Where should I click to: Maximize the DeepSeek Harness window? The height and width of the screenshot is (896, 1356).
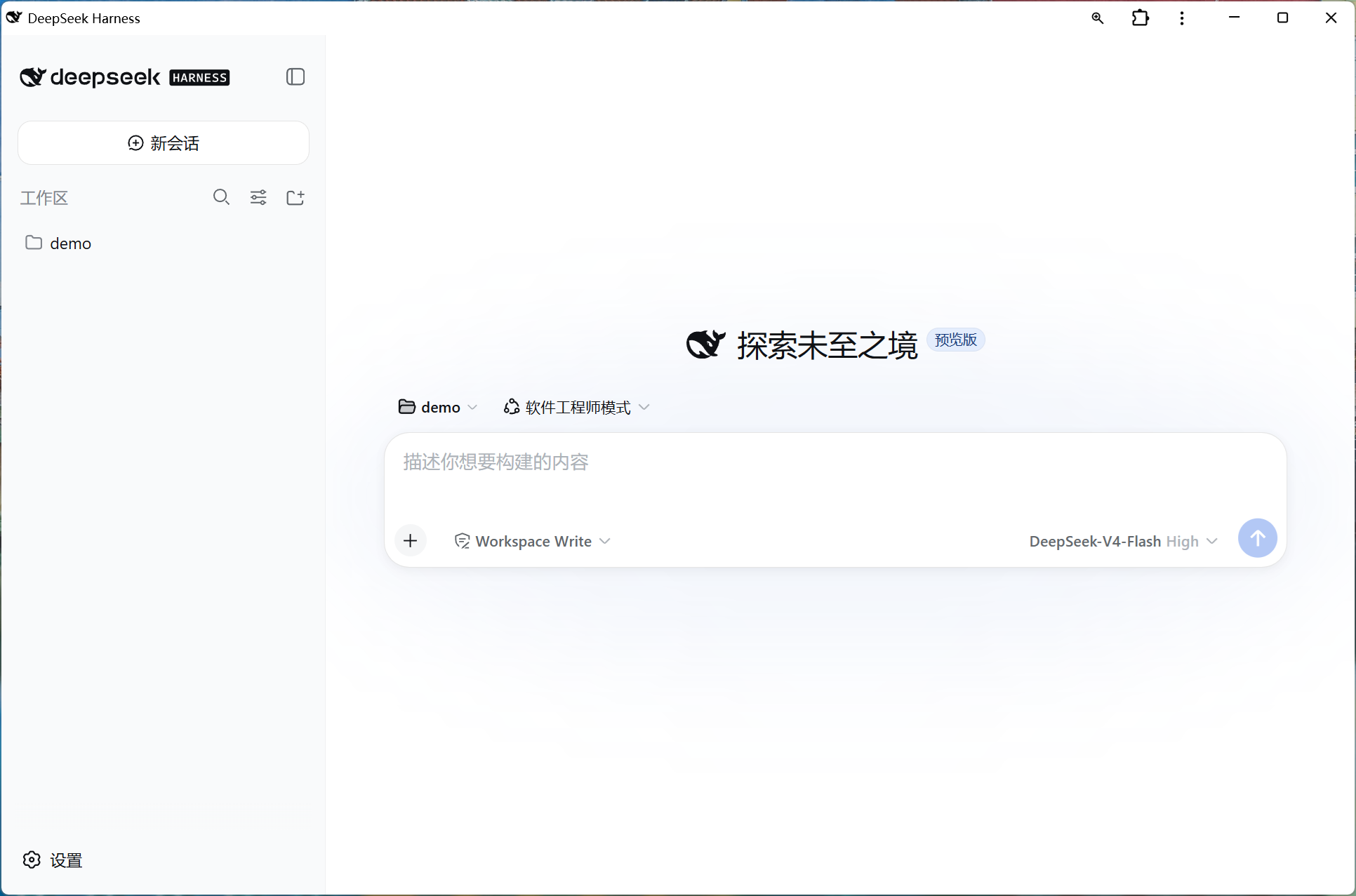1282,18
